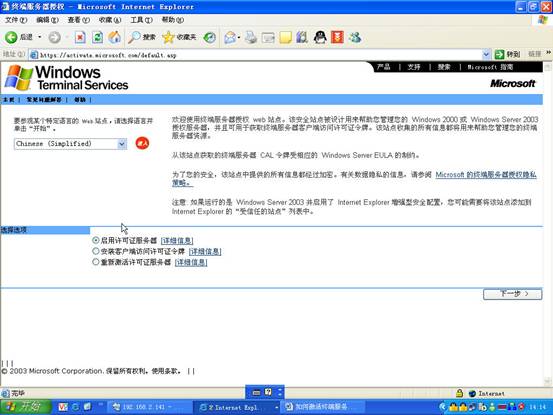The width and height of the screenshot is (553, 415).
Task: Click the red download toolbar icon
Action: point(337,37)
